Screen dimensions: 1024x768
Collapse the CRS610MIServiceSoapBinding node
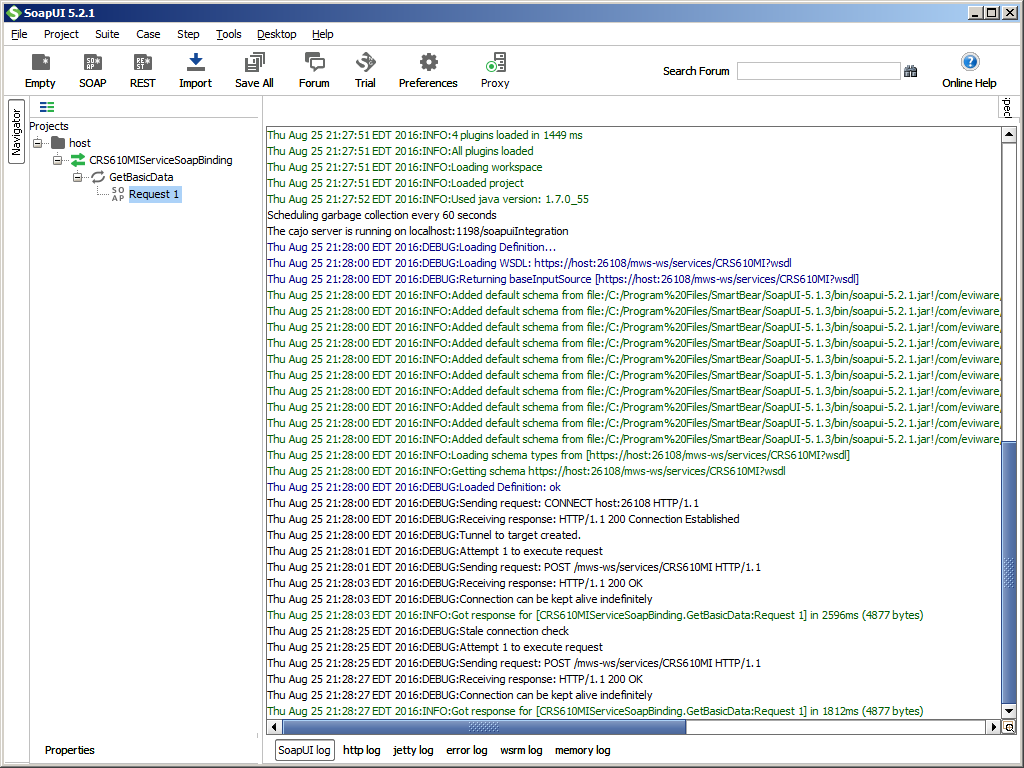58,160
